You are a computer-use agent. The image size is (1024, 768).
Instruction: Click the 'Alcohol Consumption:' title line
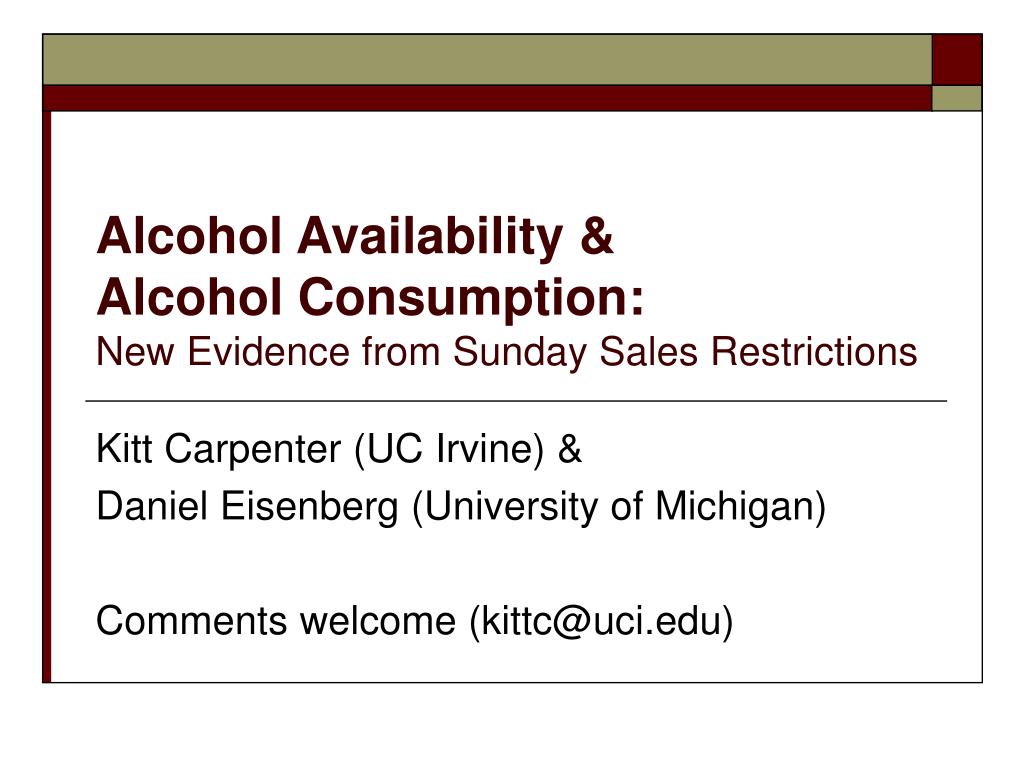pos(370,297)
